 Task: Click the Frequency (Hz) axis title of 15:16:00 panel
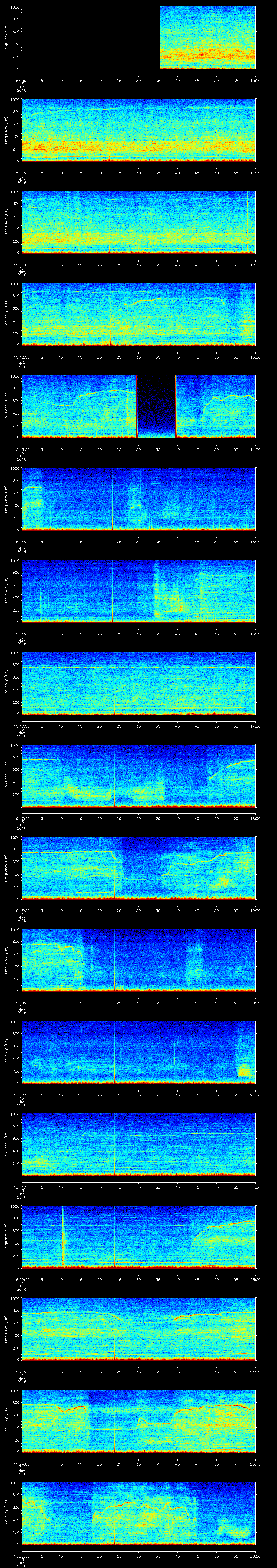pyautogui.click(x=6, y=683)
